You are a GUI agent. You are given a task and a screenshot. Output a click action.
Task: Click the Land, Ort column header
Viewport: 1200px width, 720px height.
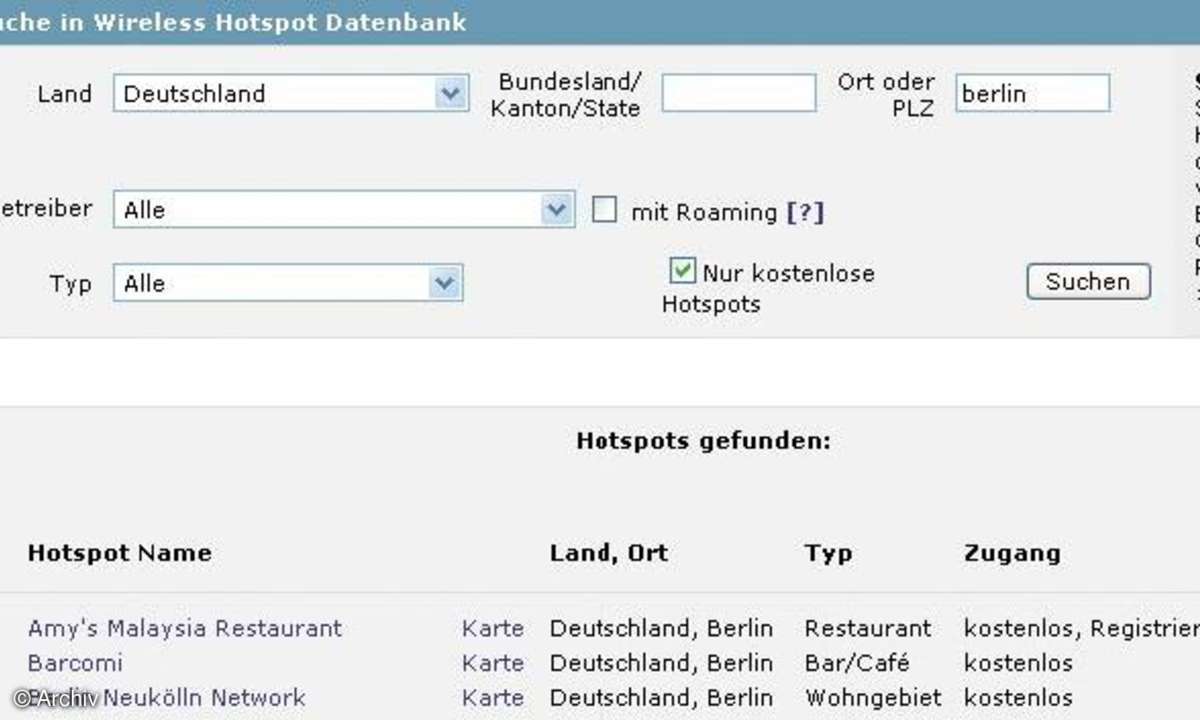tap(609, 553)
